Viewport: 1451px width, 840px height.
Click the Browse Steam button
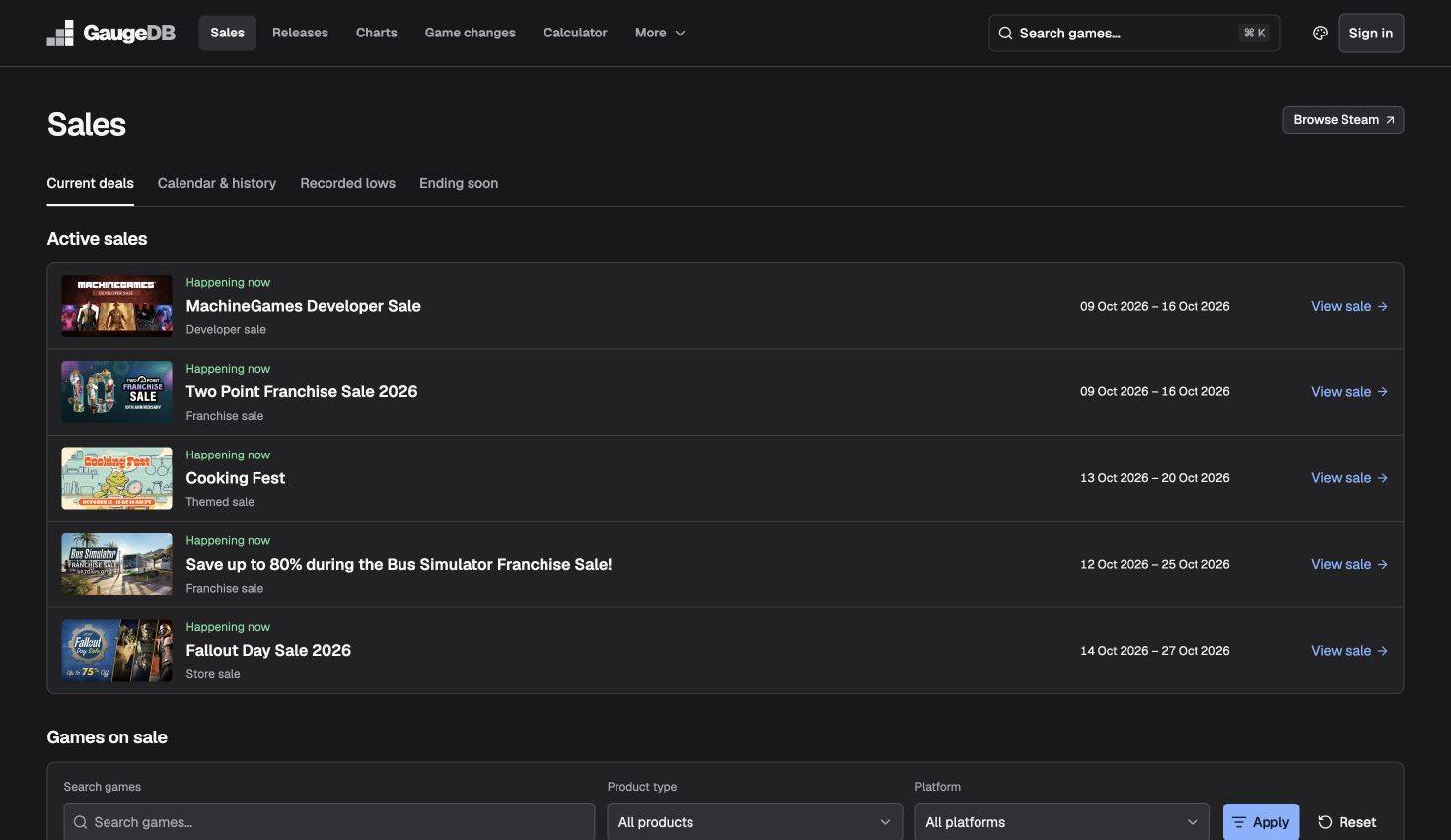[1343, 120]
